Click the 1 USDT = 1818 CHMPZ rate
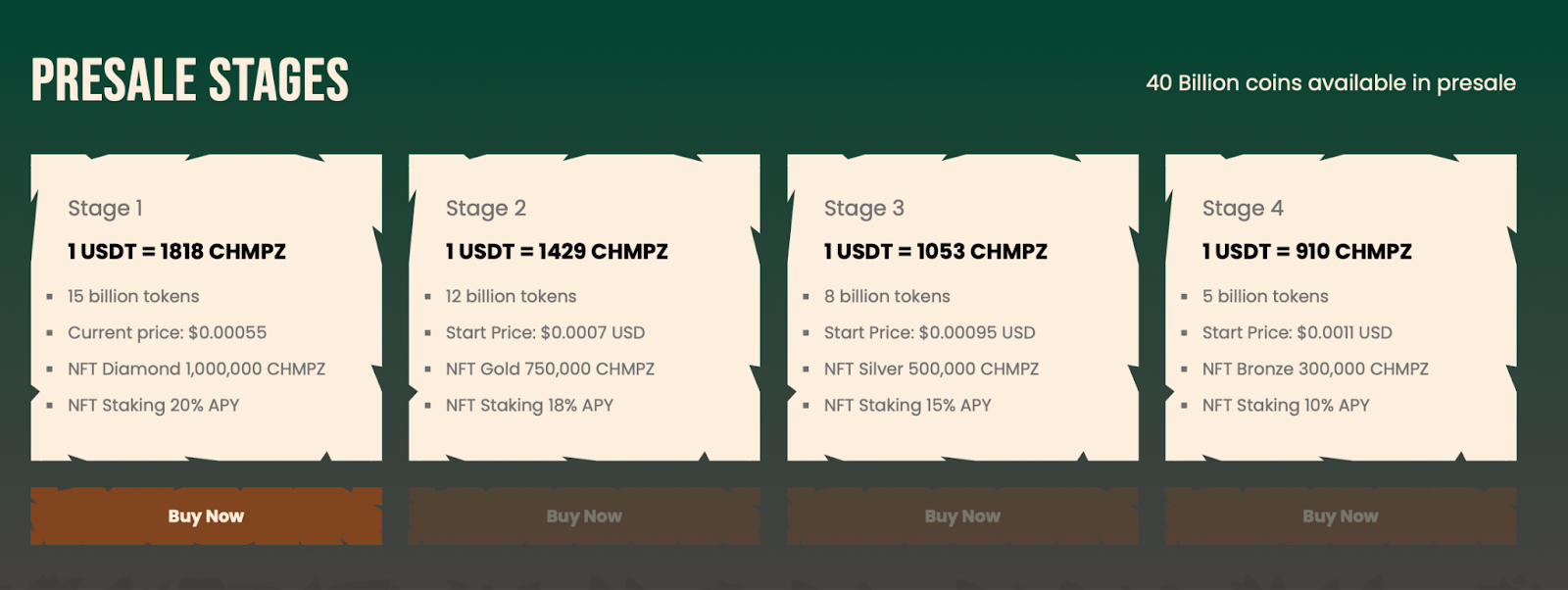This screenshot has width=1568, height=590. [176, 252]
